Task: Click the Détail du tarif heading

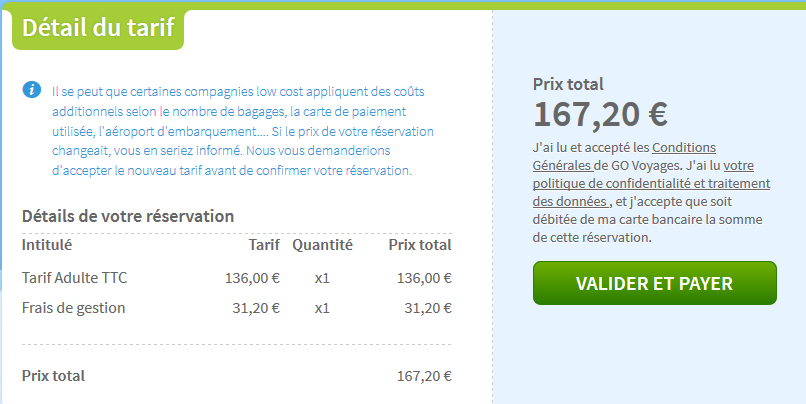Action: (98, 26)
